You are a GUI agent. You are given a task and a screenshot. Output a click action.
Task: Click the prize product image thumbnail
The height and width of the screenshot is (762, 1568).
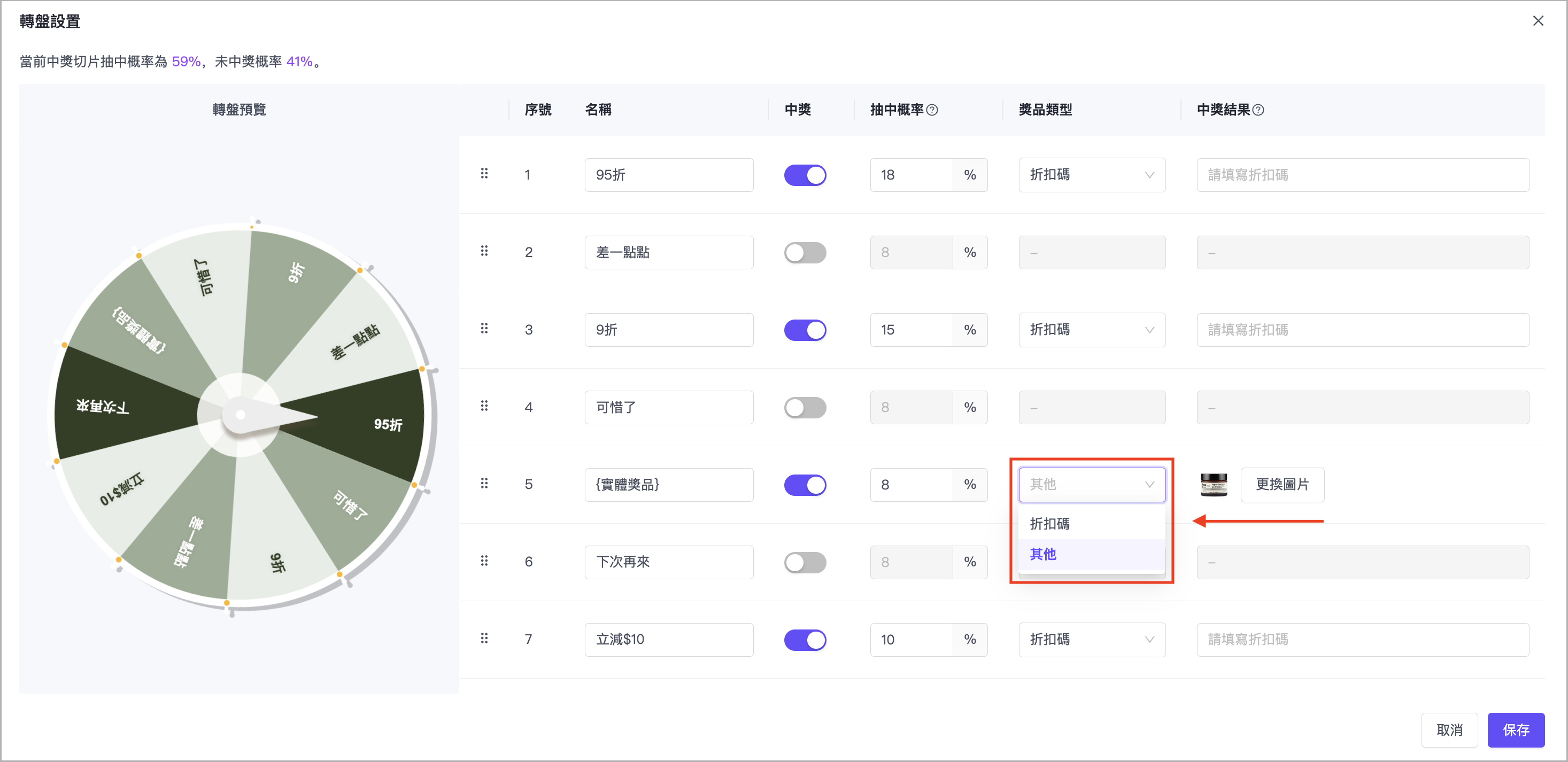(1213, 485)
